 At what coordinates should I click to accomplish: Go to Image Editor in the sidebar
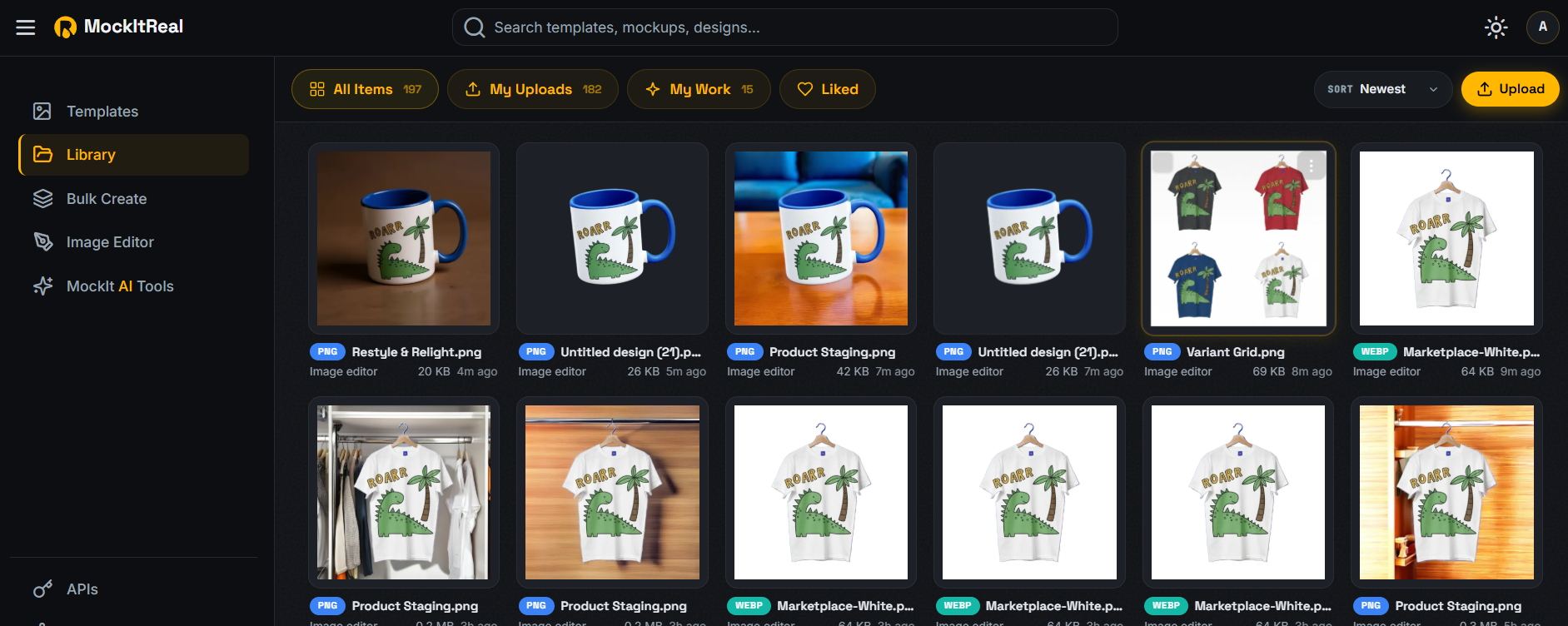134,242
